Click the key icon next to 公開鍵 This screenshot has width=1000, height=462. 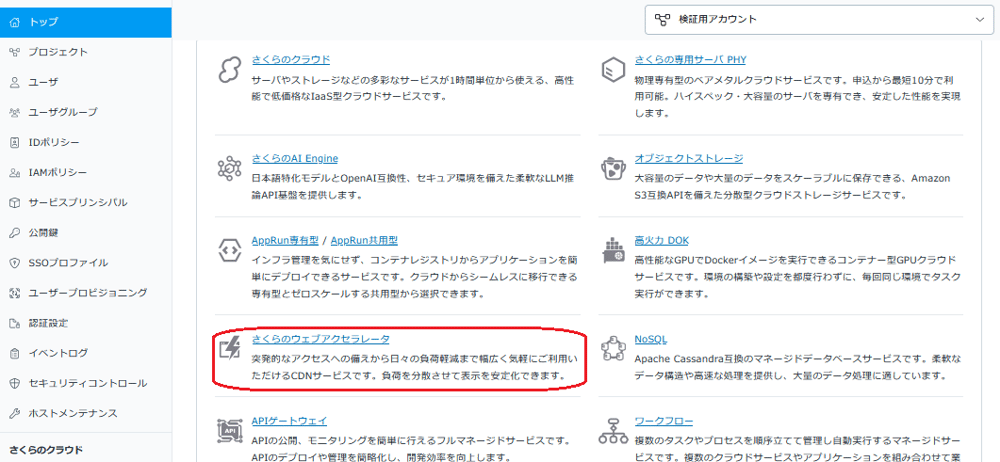pos(15,233)
